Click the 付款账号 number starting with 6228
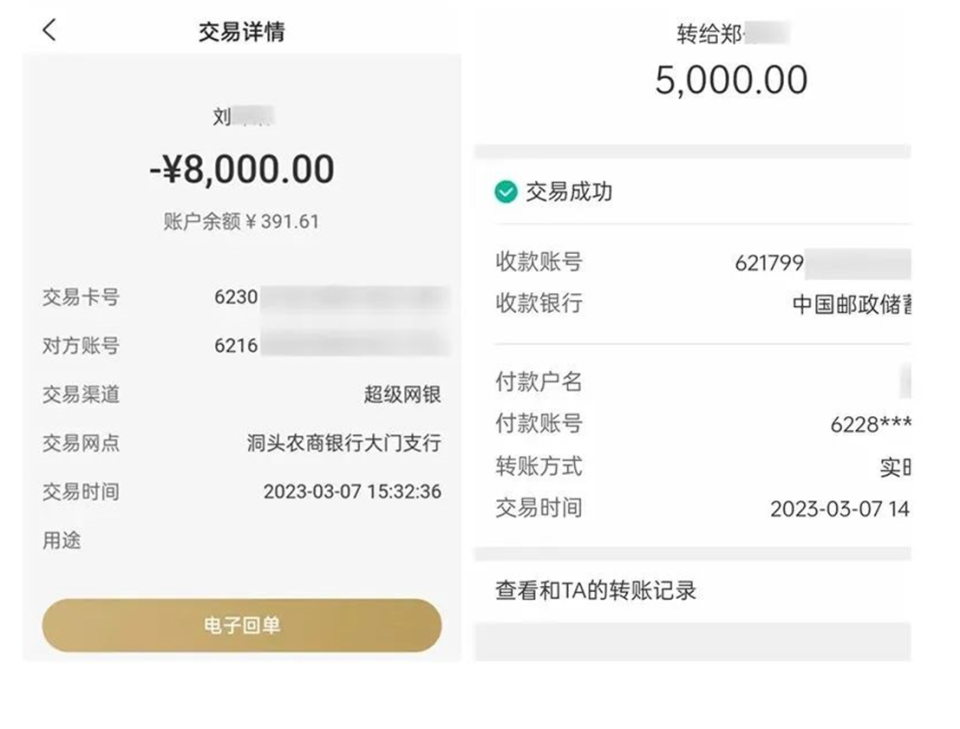The image size is (960, 729). click(x=870, y=424)
